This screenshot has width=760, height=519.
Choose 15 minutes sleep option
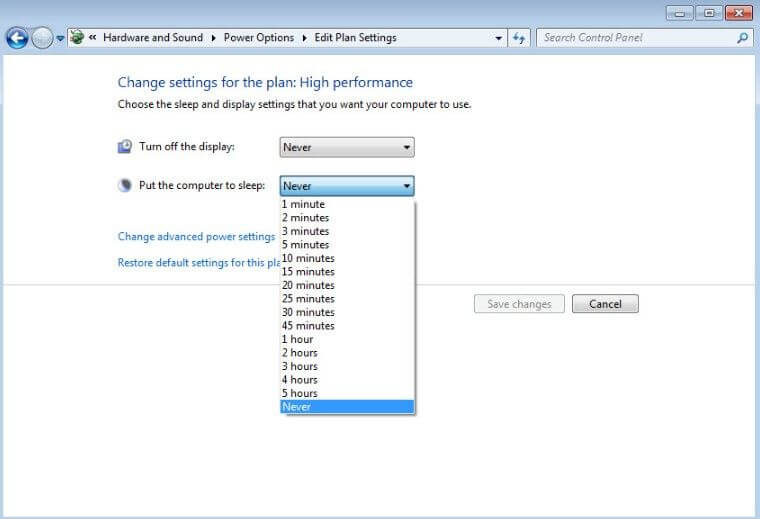308,272
